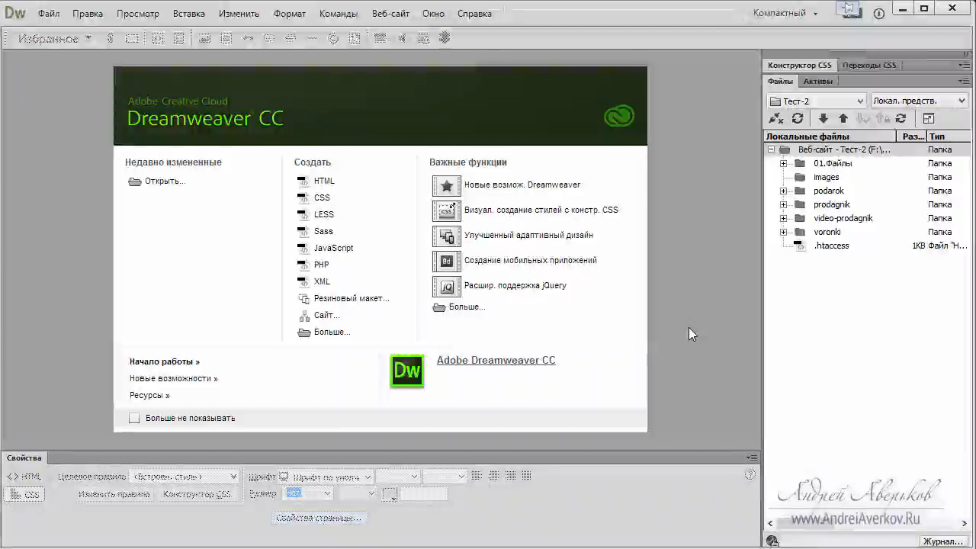The width and height of the screenshot is (976, 549).
Task: Expand the voronki folder
Action: pos(783,232)
